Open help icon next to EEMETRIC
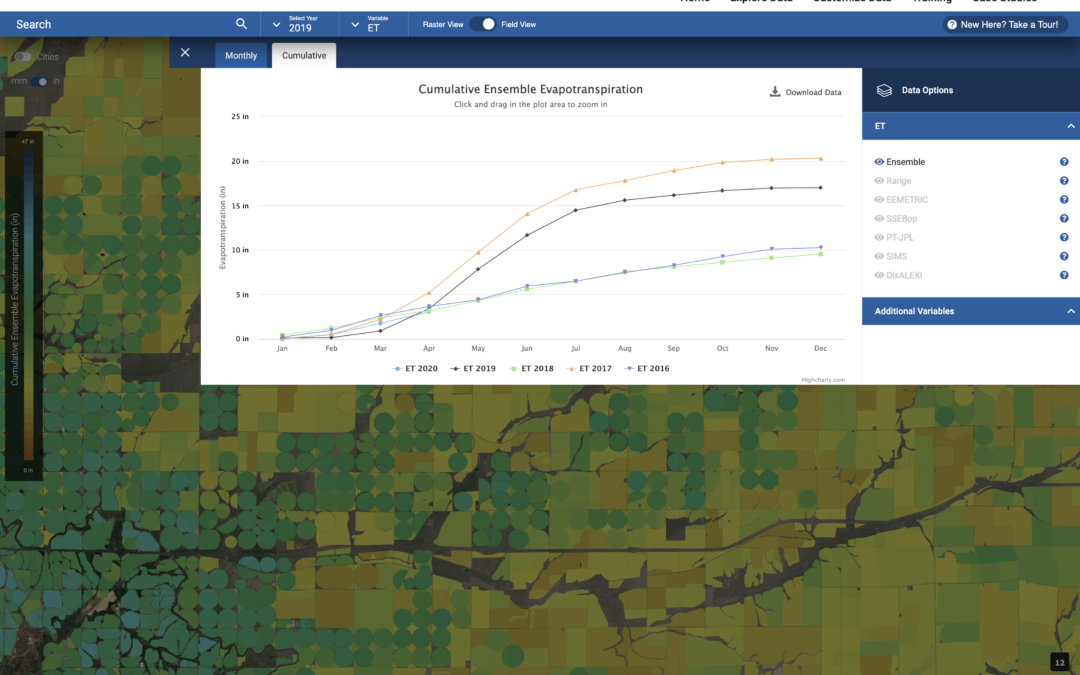The width and height of the screenshot is (1080, 675). pyautogui.click(x=1064, y=200)
